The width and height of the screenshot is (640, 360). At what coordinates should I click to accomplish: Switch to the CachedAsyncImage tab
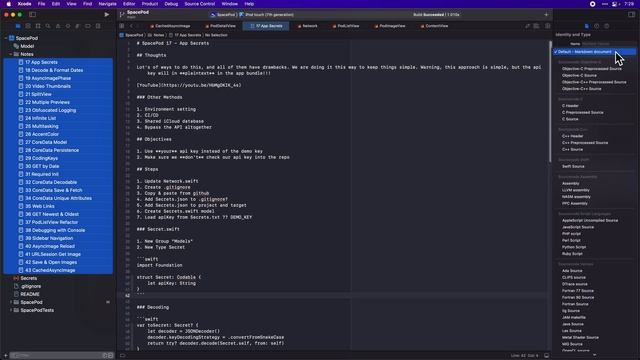[x=170, y=26]
